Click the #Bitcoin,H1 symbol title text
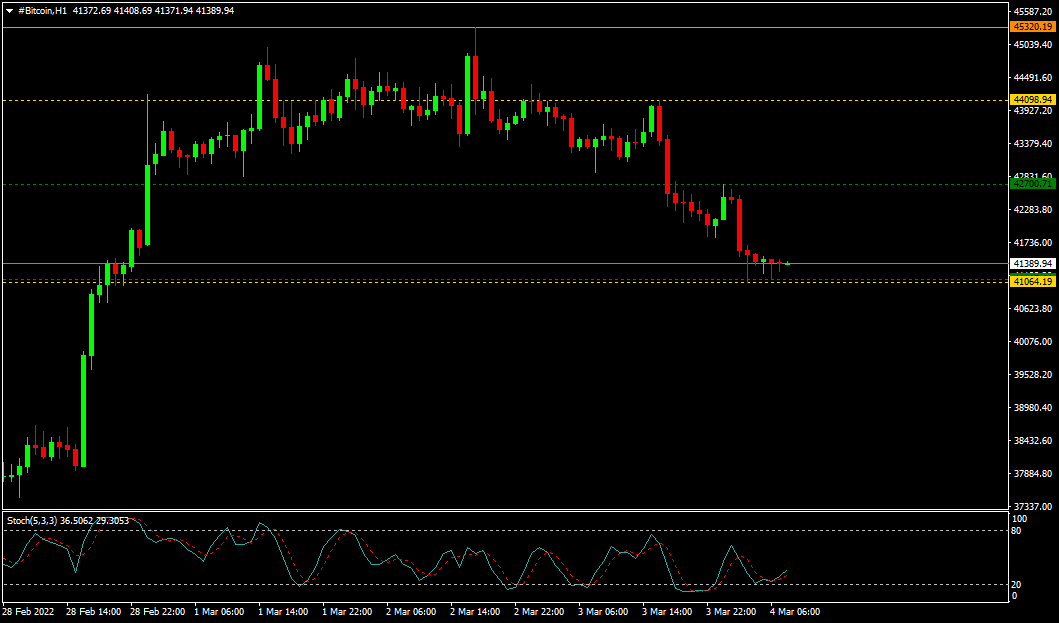The height and width of the screenshot is (623, 1059). [42, 10]
